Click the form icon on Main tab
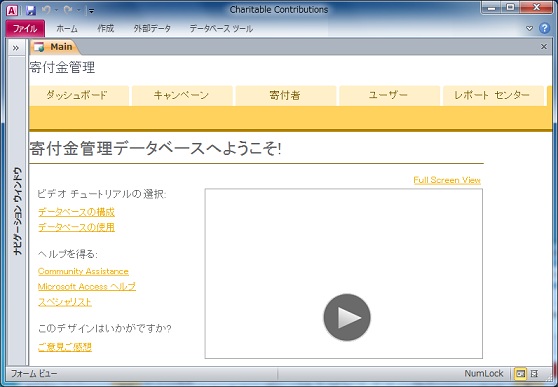Viewport: 558px width, 387px height. [39, 47]
